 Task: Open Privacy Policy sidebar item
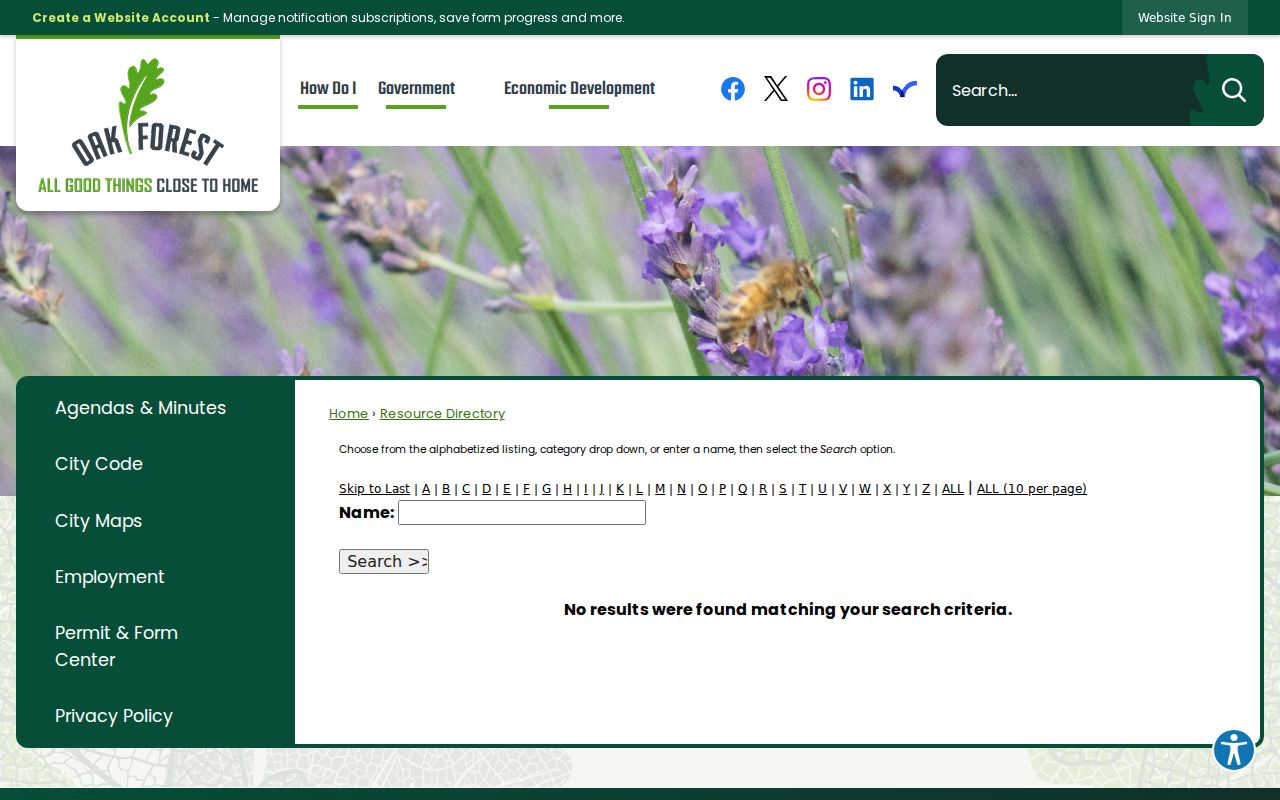pos(114,716)
